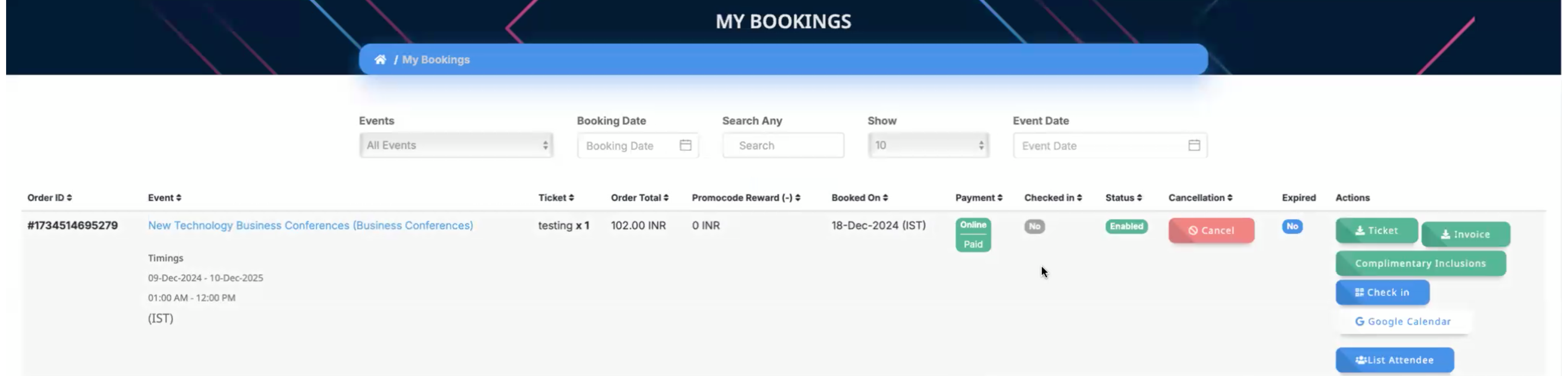
Task: Focus the Search Any text field
Action: pyautogui.click(x=783, y=146)
